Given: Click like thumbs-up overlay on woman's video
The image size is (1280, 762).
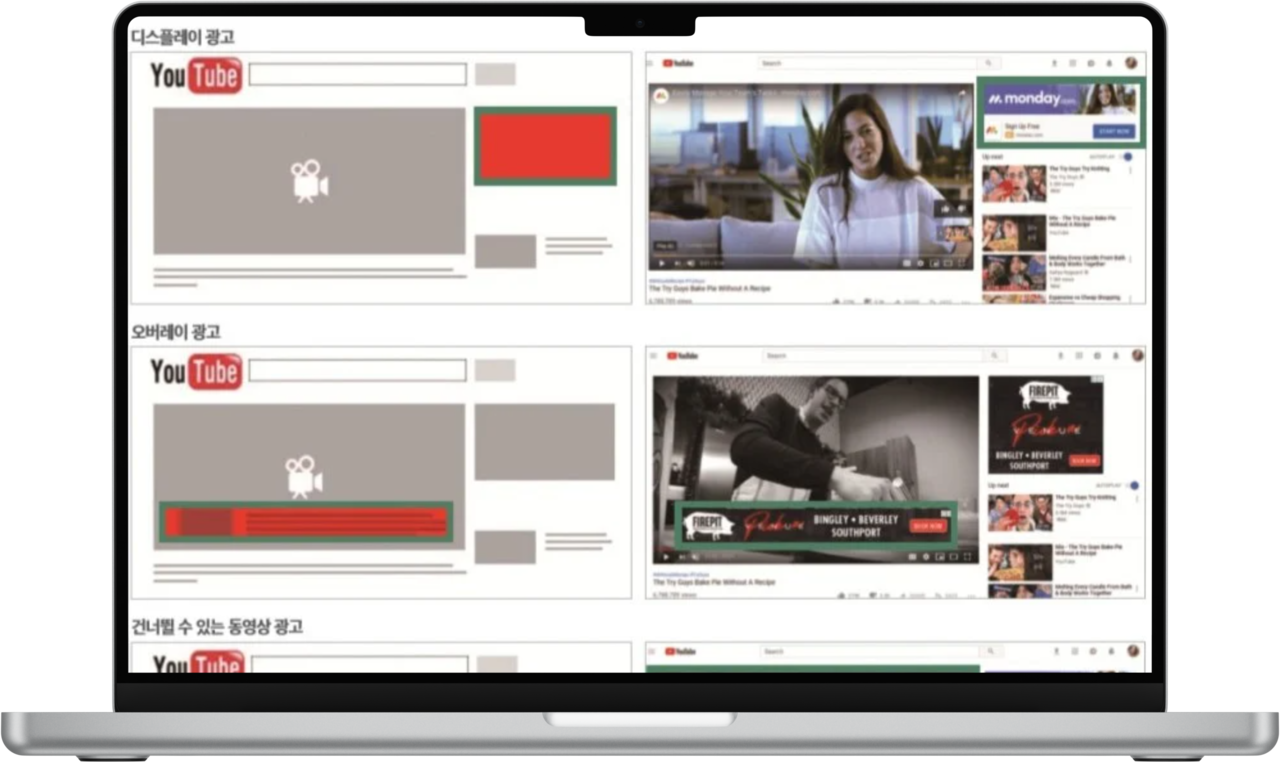Looking at the screenshot, I should coord(945,209).
